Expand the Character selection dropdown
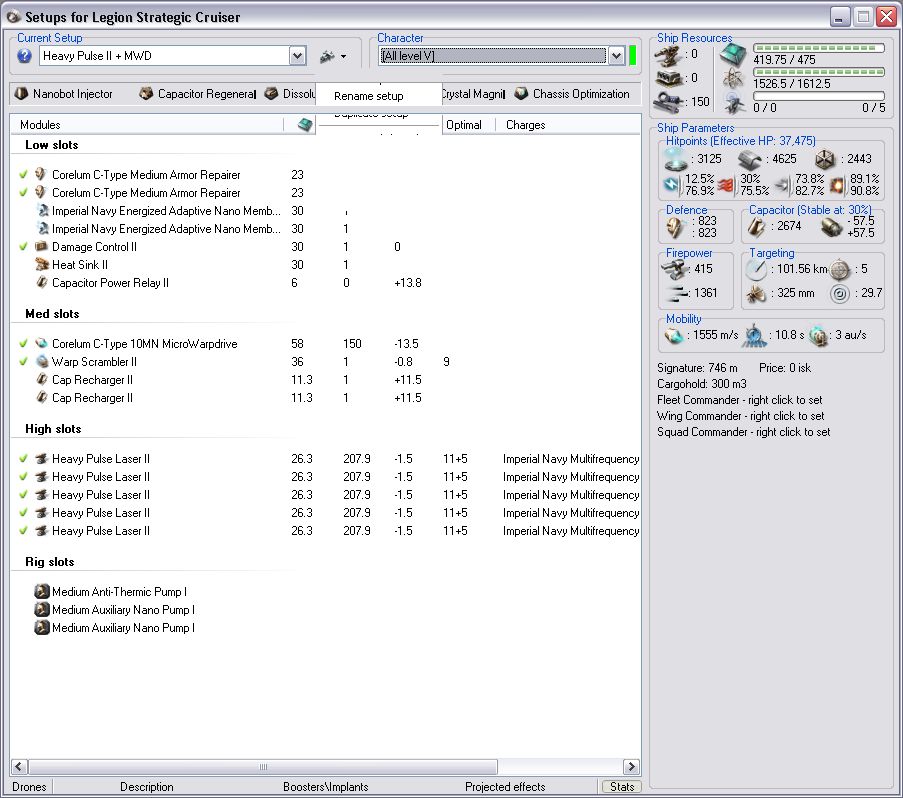Image resolution: width=903 pixels, height=798 pixels. click(616, 57)
